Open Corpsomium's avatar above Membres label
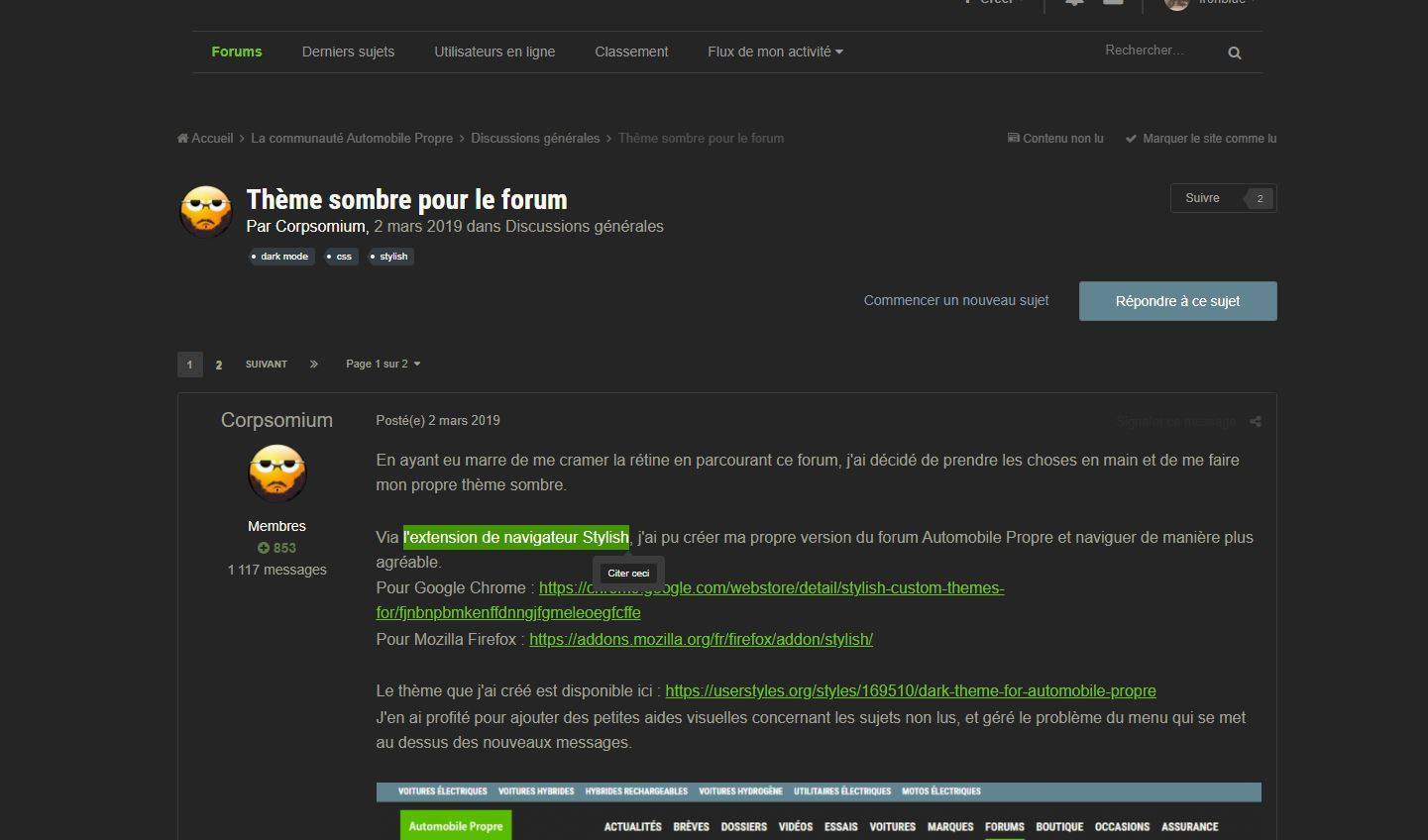The width and height of the screenshot is (1428, 840). click(277, 473)
